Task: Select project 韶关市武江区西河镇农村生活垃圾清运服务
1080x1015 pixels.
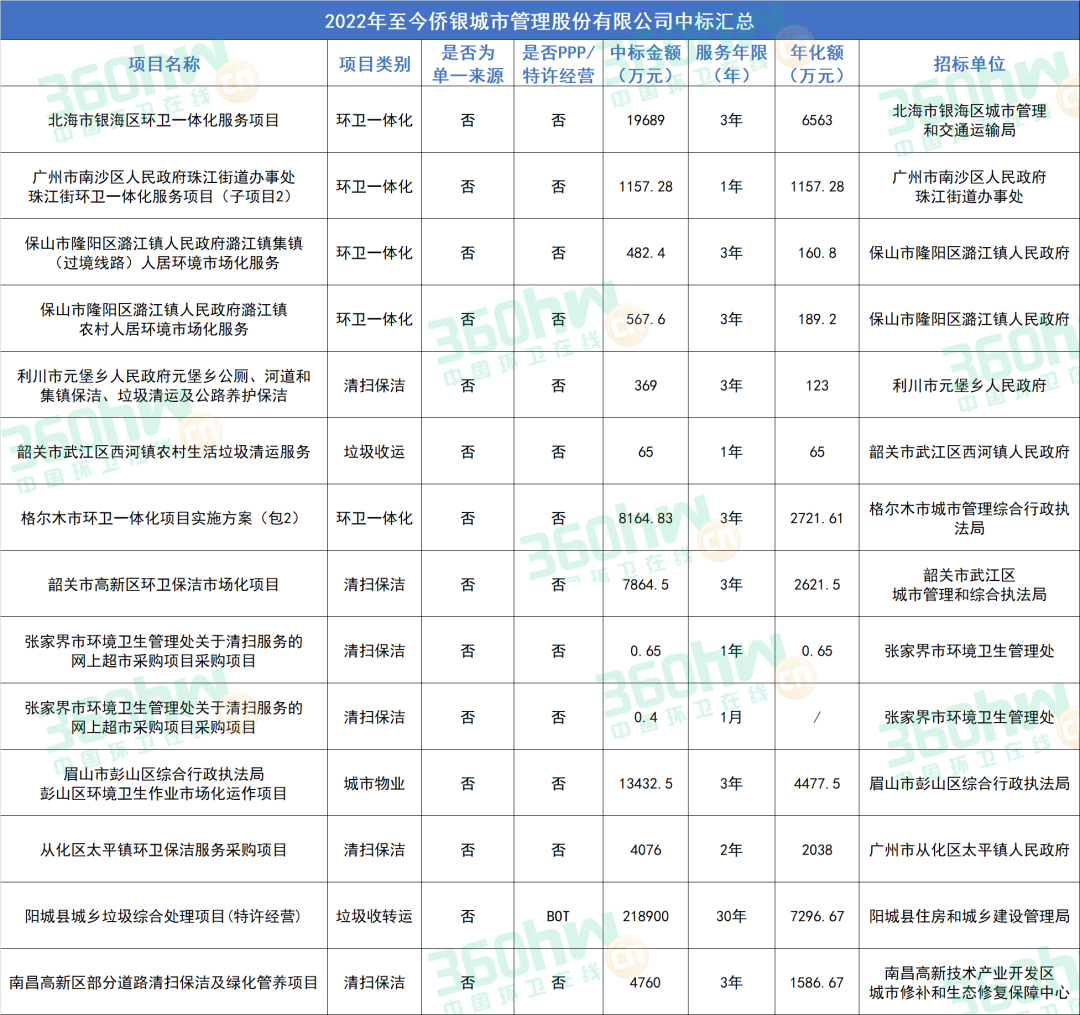Action: [x=164, y=452]
